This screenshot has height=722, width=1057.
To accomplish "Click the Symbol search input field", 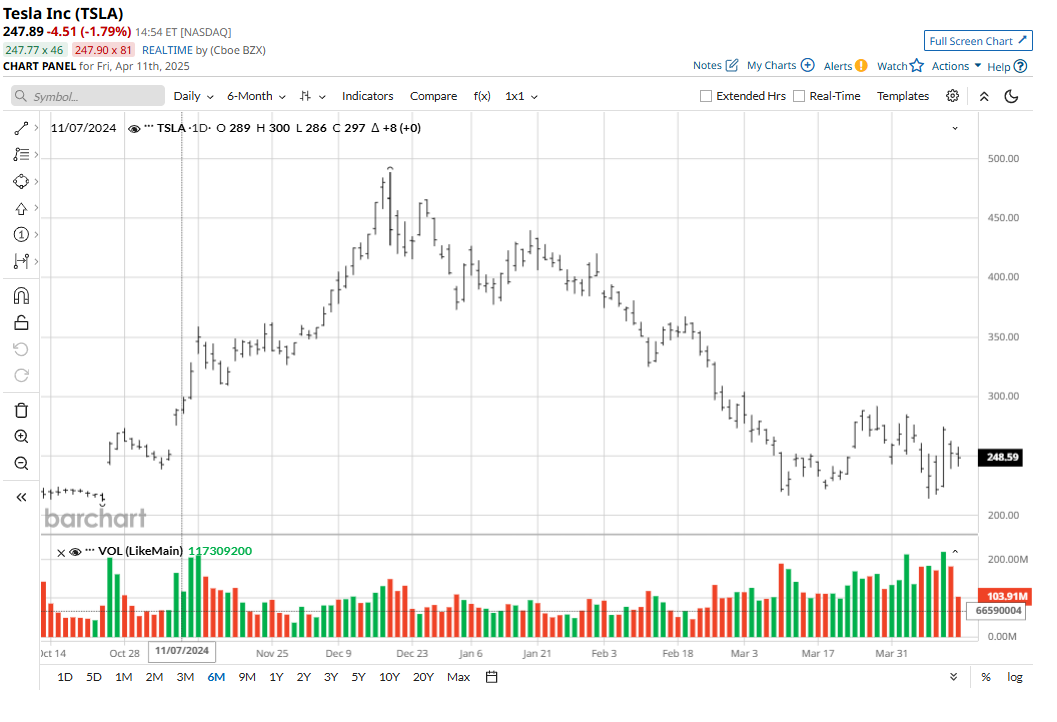I will pyautogui.click(x=88, y=96).
